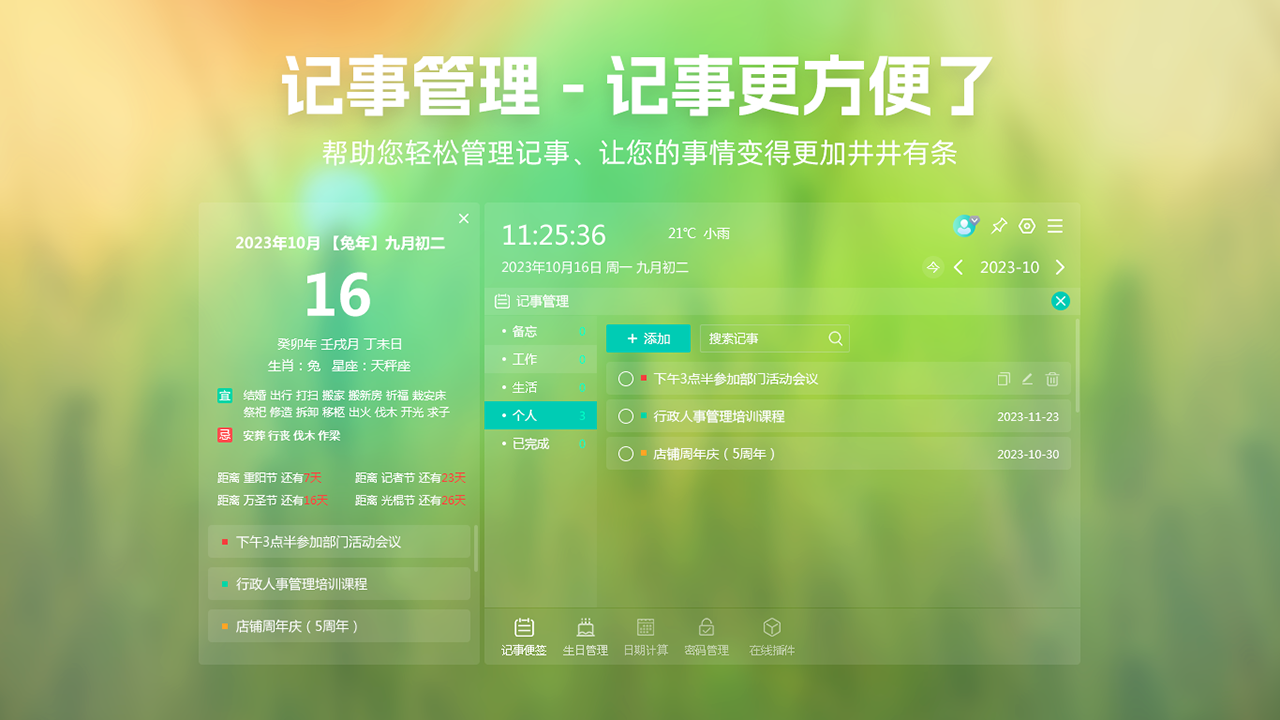Go to next month arrow
Image resolution: width=1280 pixels, height=720 pixels.
pyautogui.click(x=1060, y=267)
